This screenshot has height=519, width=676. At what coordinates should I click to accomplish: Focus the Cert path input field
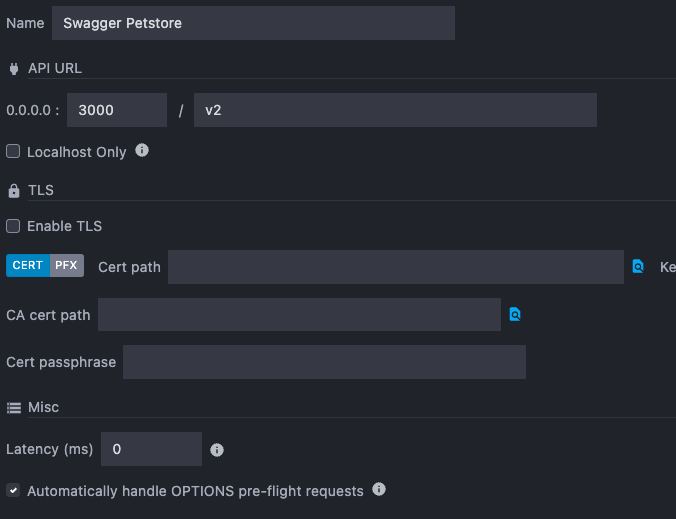click(396, 267)
